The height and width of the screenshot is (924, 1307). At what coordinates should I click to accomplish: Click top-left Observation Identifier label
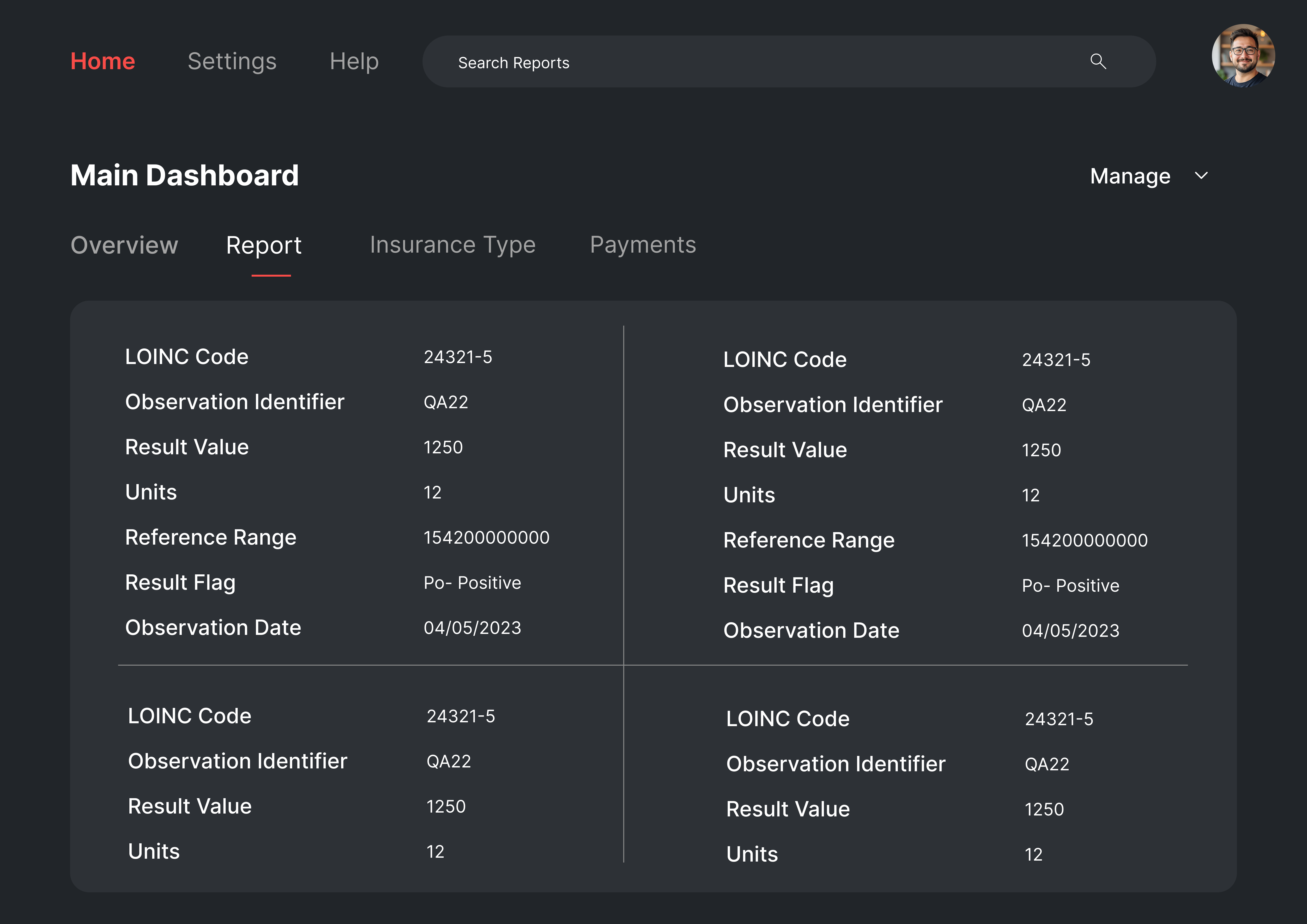pos(235,402)
